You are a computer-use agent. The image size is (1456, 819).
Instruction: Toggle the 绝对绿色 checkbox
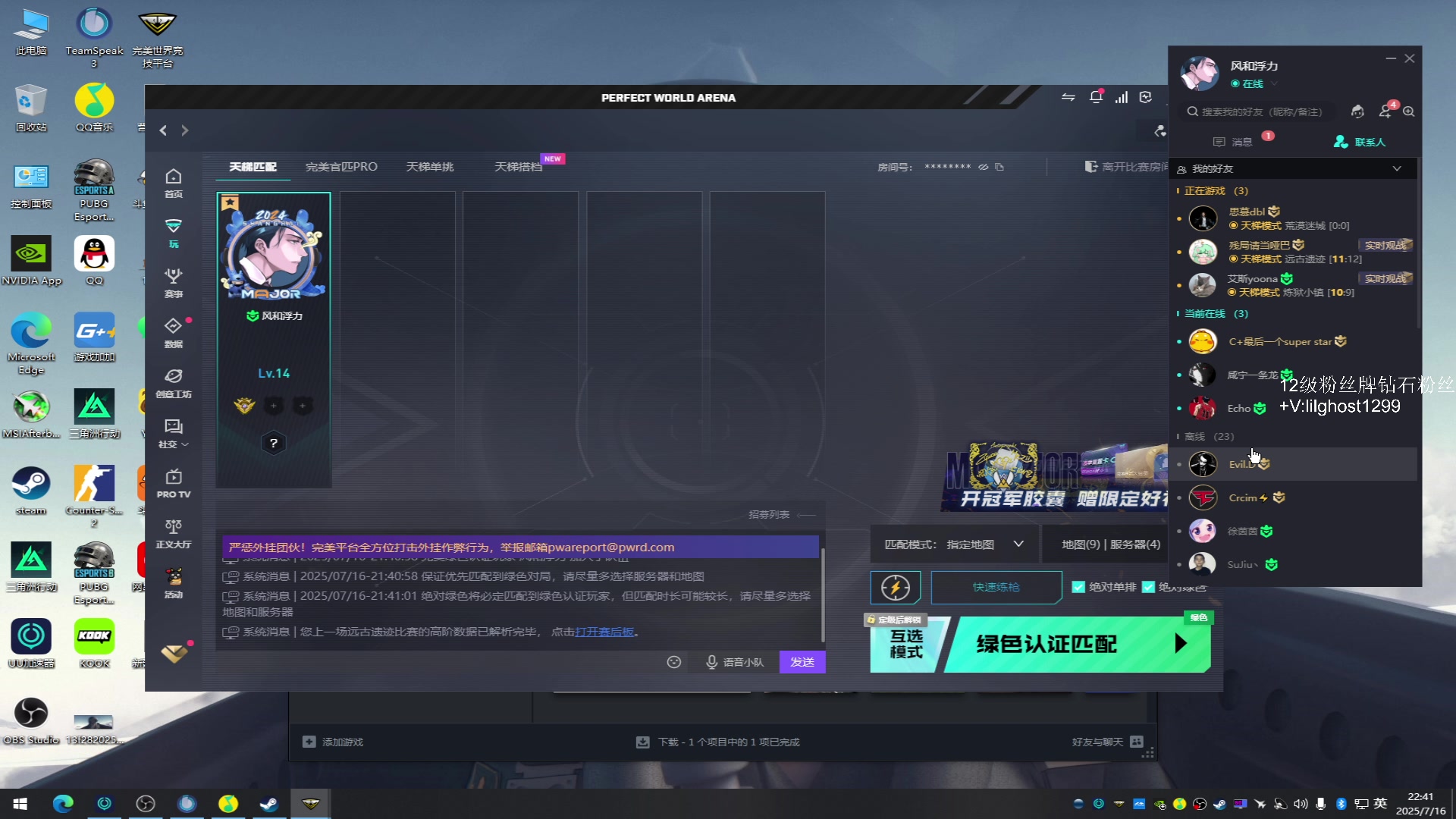coord(1148,587)
